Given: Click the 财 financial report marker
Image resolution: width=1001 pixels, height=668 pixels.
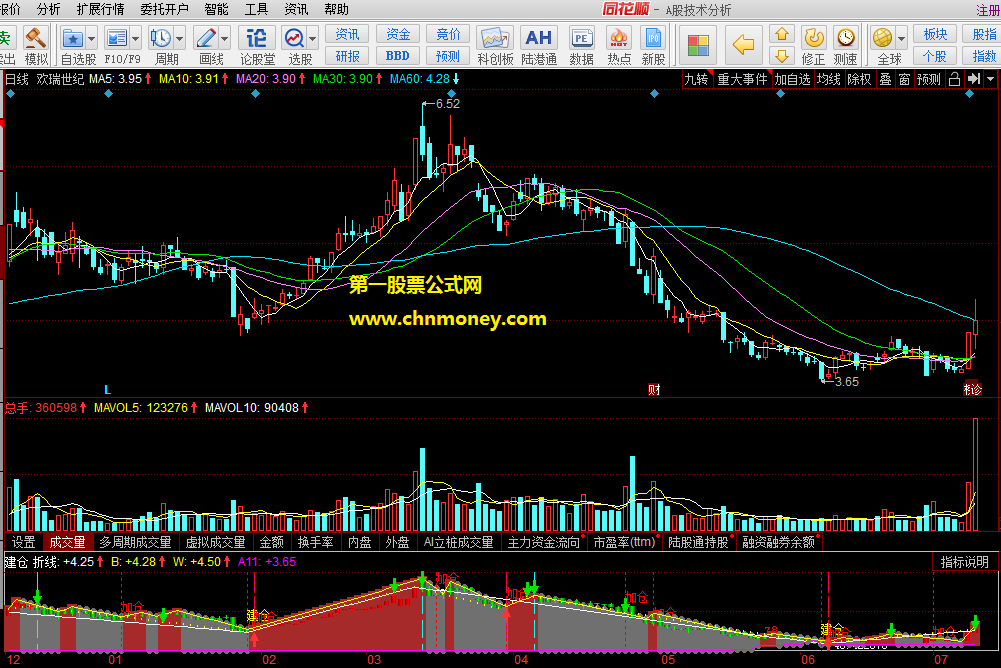Looking at the screenshot, I should tap(654, 390).
